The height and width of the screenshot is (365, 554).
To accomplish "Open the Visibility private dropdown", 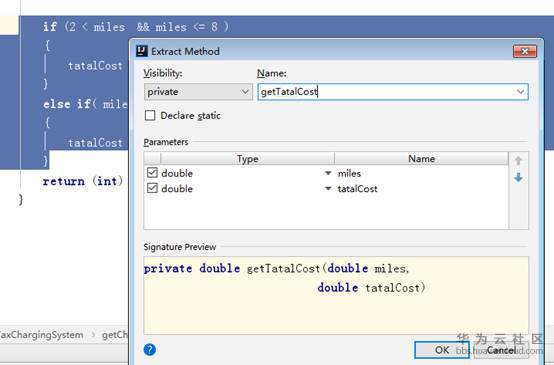I will pyautogui.click(x=198, y=92).
